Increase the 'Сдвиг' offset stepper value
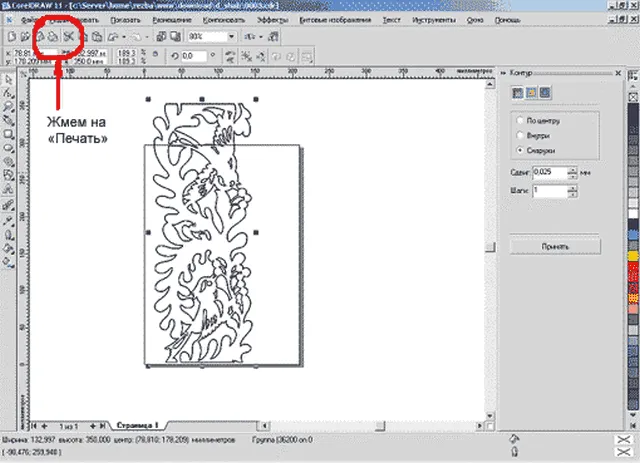This screenshot has height=463, width=640. click(x=573, y=170)
